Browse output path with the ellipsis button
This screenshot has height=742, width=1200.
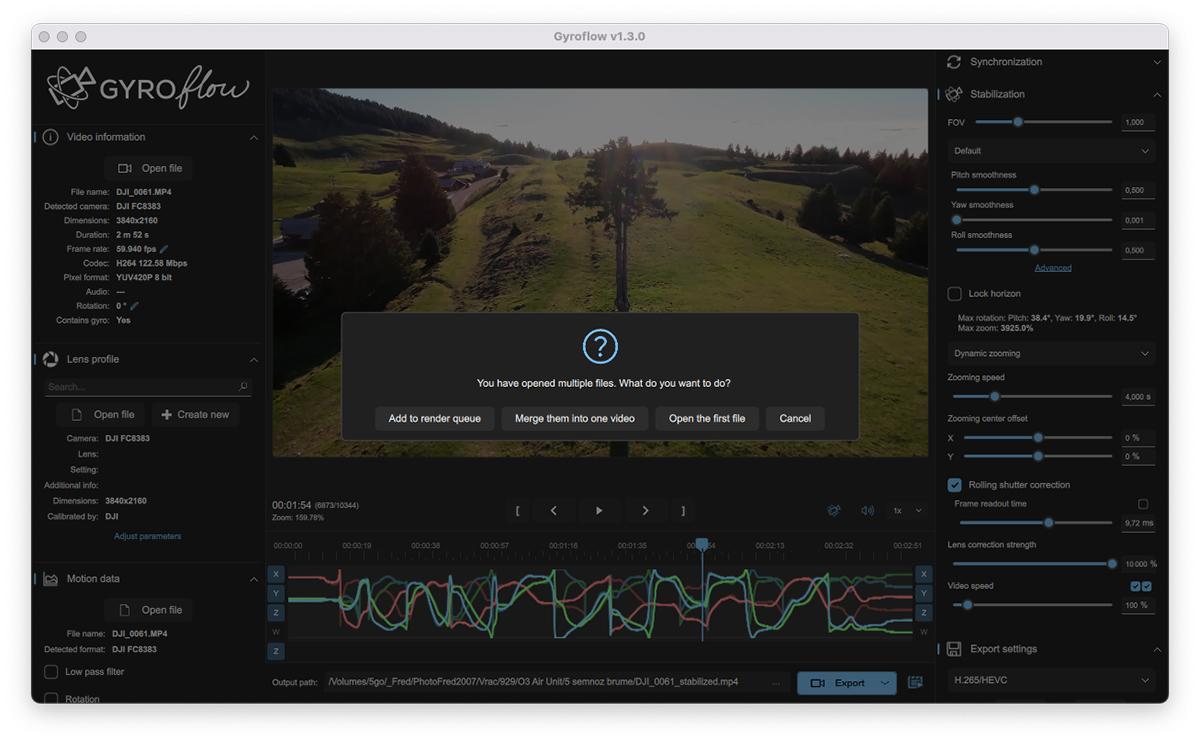coord(776,683)
